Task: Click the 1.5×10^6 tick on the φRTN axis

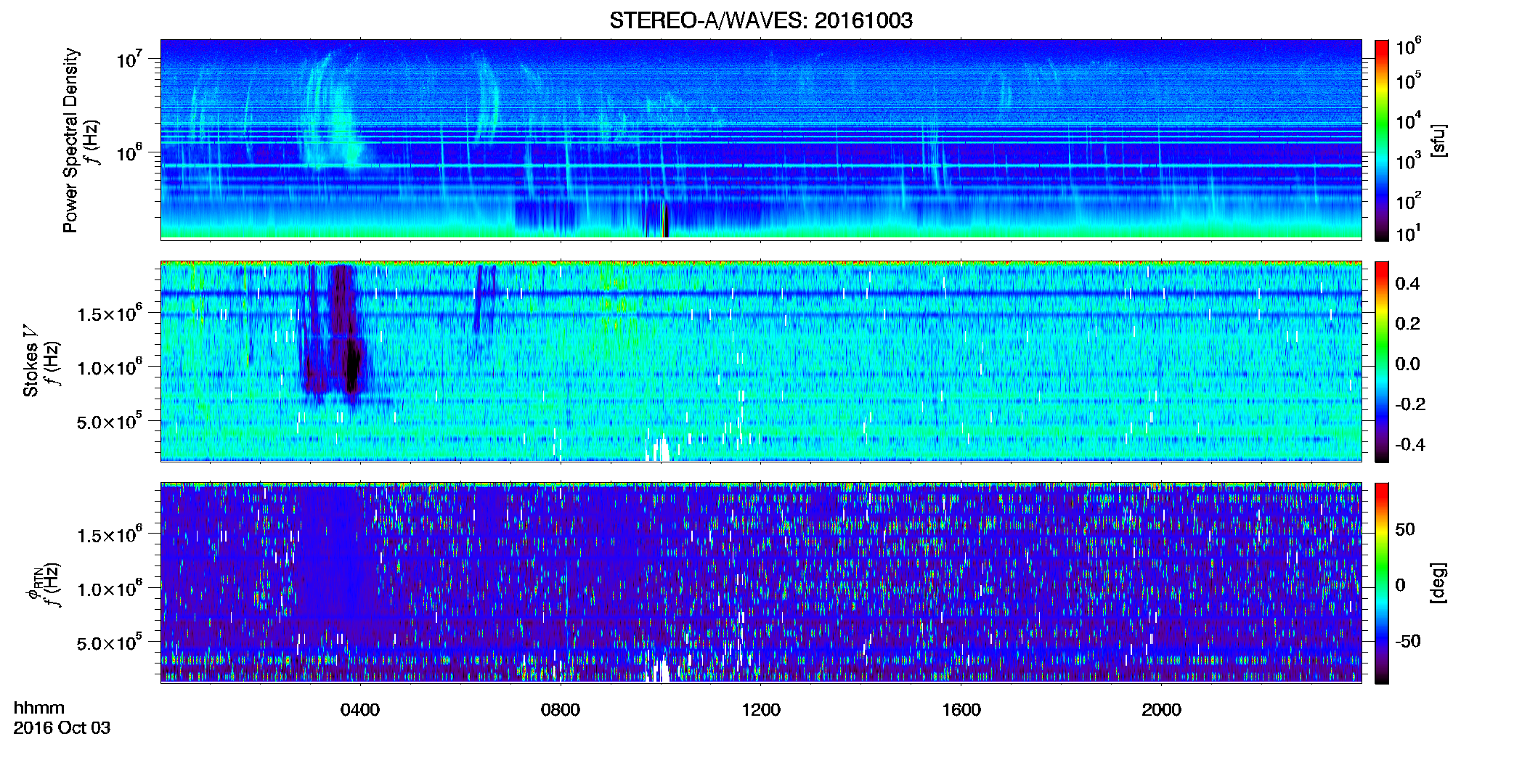Action: [x=110, y=534]
